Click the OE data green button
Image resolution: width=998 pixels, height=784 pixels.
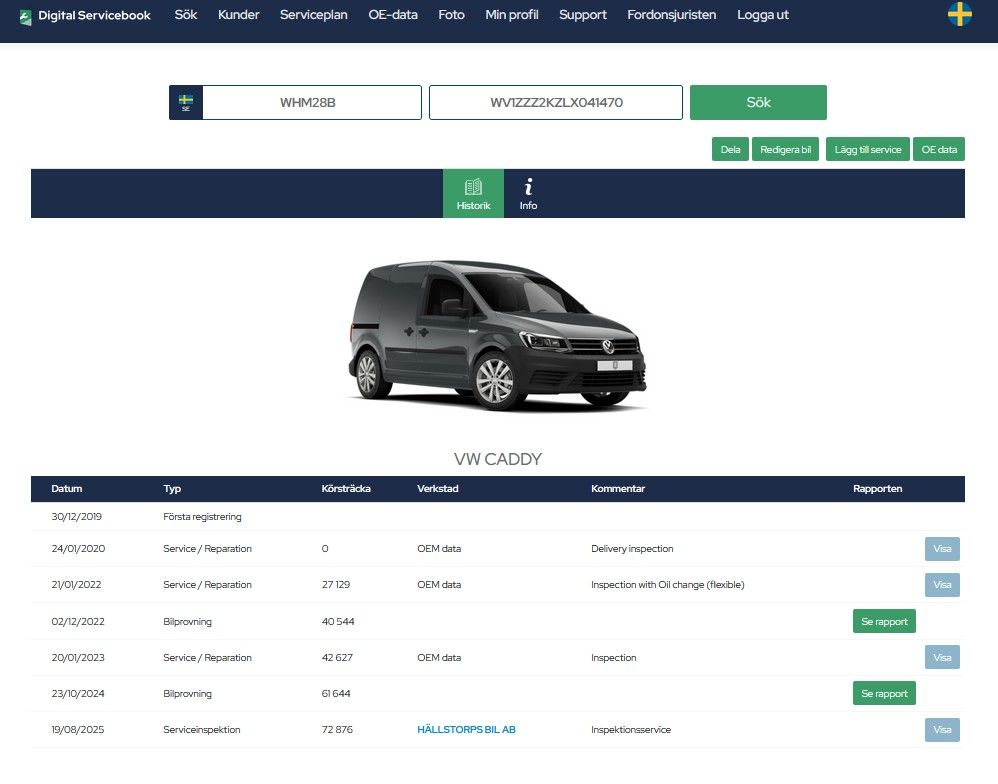938,149
